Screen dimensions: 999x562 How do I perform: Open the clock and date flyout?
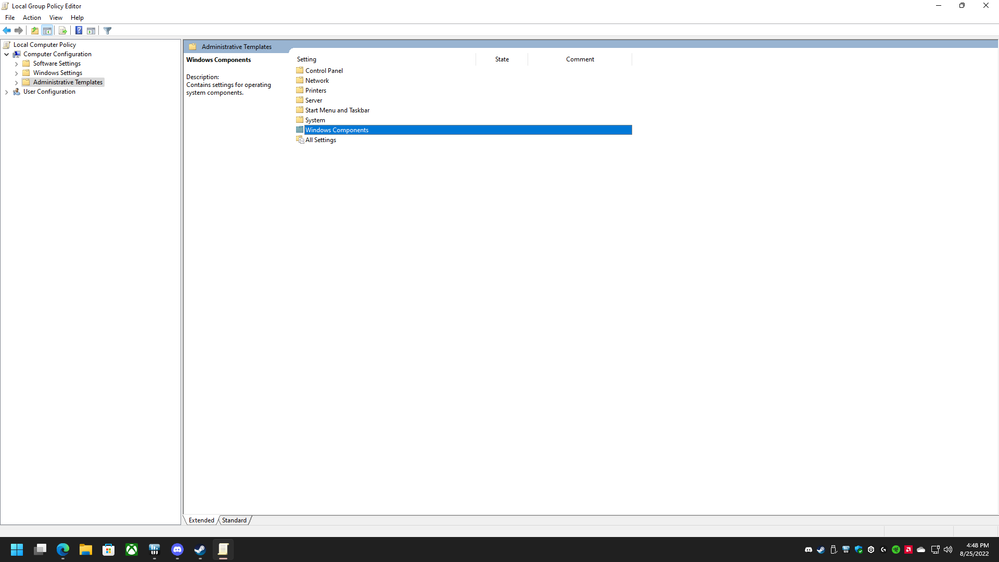[975, 550]
